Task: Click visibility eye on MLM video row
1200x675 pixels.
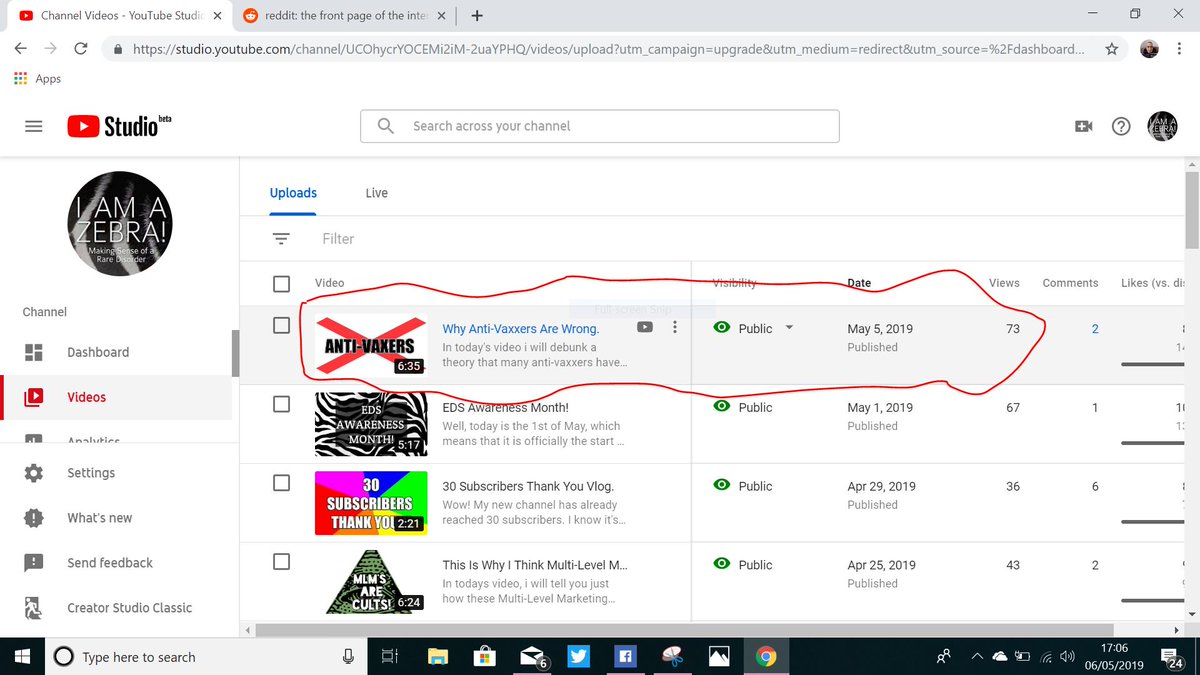Action: click(x=722, y=564)
